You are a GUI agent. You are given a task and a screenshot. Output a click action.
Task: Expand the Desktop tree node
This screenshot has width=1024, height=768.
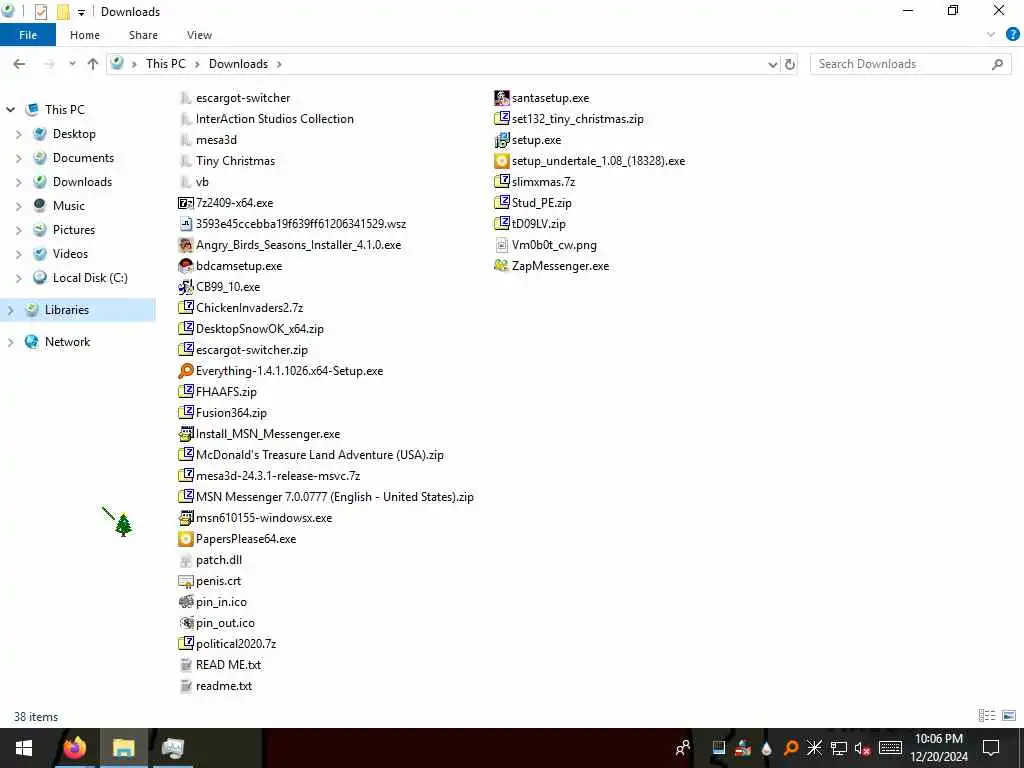click(x=18, y=134)
